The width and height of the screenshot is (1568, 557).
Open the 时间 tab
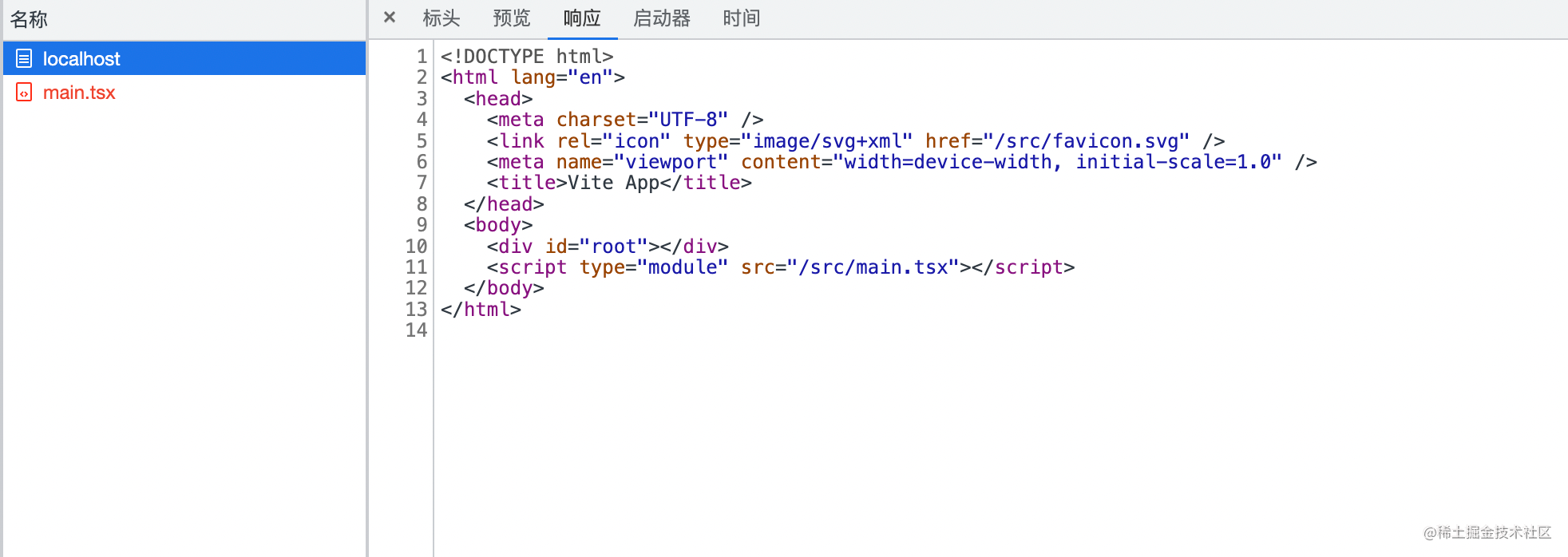(x=742, y=18)
